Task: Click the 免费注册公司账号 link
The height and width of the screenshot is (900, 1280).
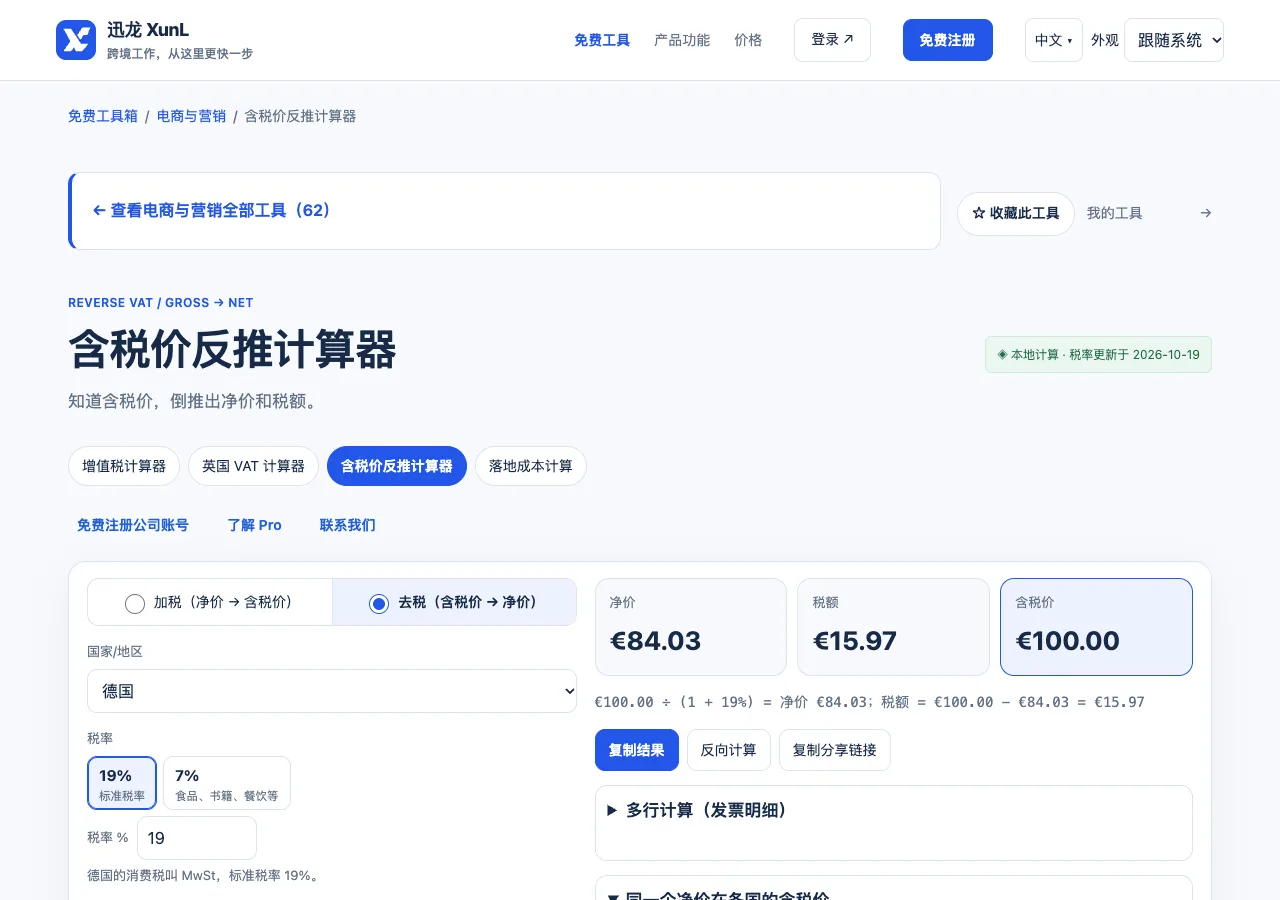Action: (x=133, y=525)
